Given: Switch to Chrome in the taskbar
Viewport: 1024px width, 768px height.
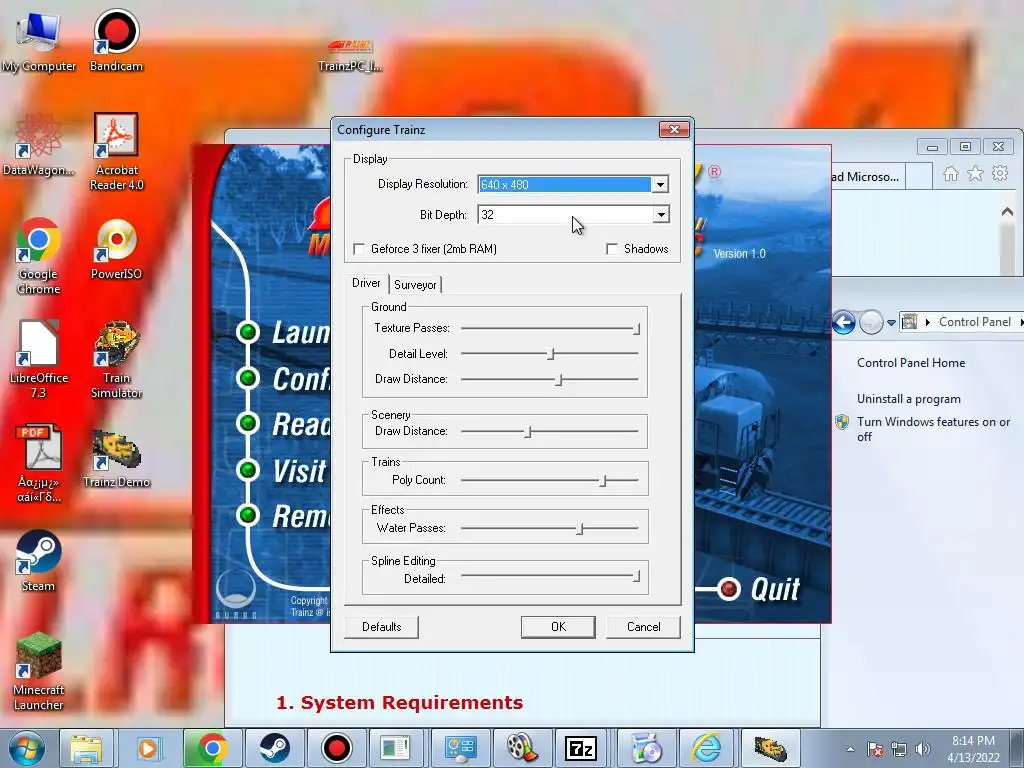Looking at the screenshot, I should tap(212, 748).
